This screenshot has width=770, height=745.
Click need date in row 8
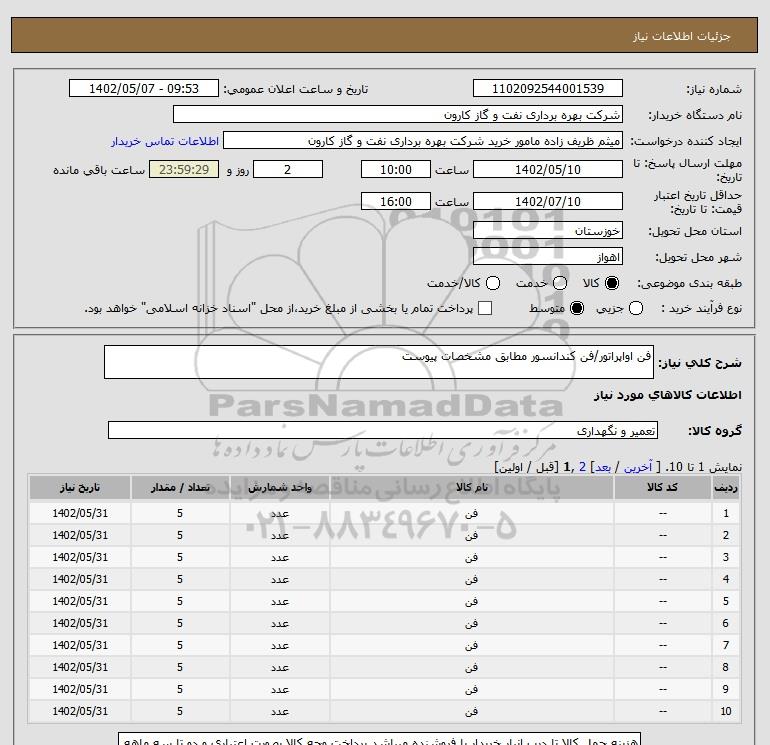pyautogui.click(x=80, y=667)
